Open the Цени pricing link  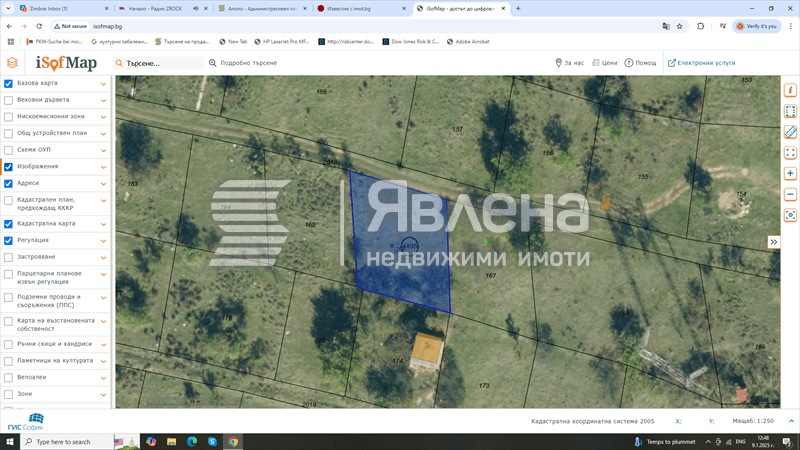[x=605, y=63]
